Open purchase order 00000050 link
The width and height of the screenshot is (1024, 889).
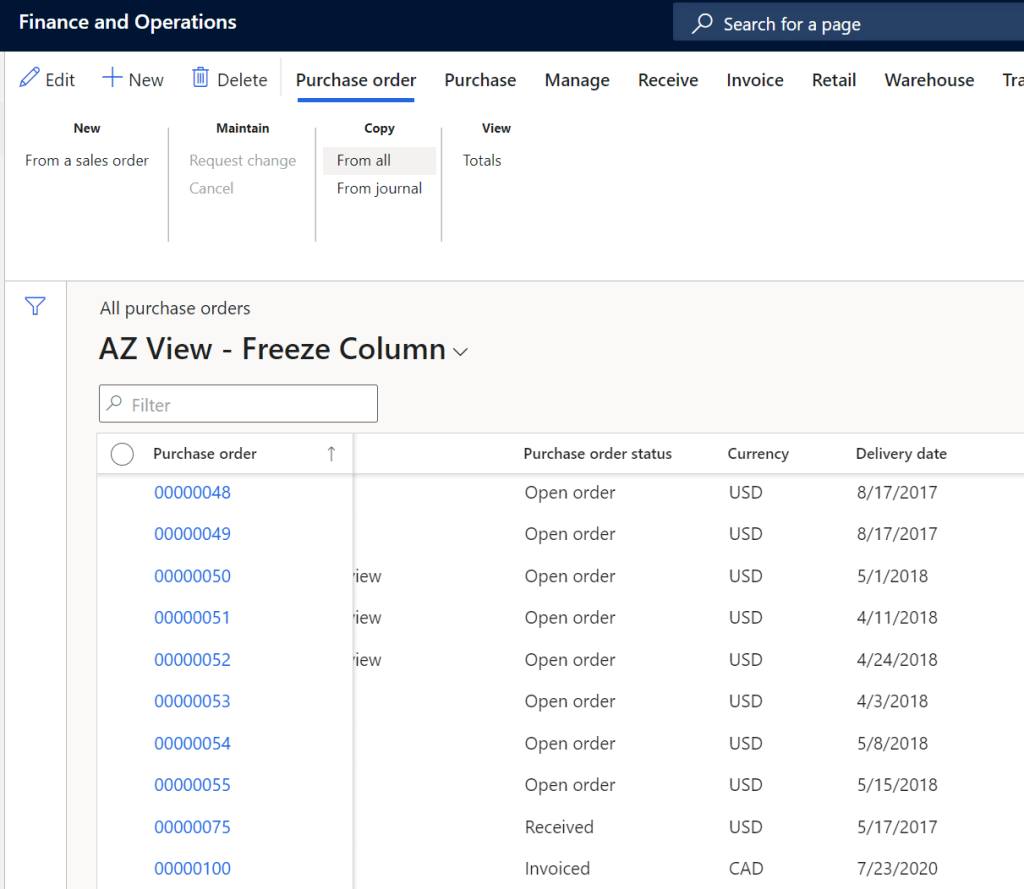coord(192,576)
